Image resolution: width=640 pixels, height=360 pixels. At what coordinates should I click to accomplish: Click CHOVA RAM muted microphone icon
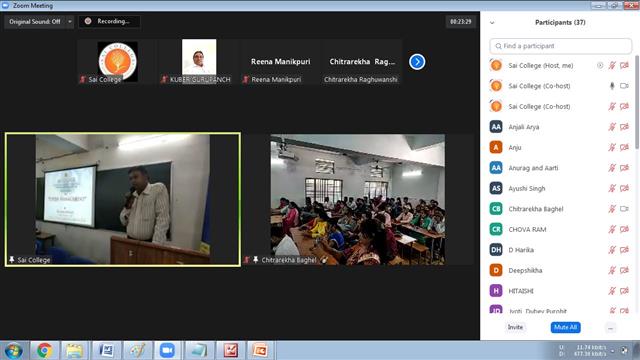[x=612, y=229]
